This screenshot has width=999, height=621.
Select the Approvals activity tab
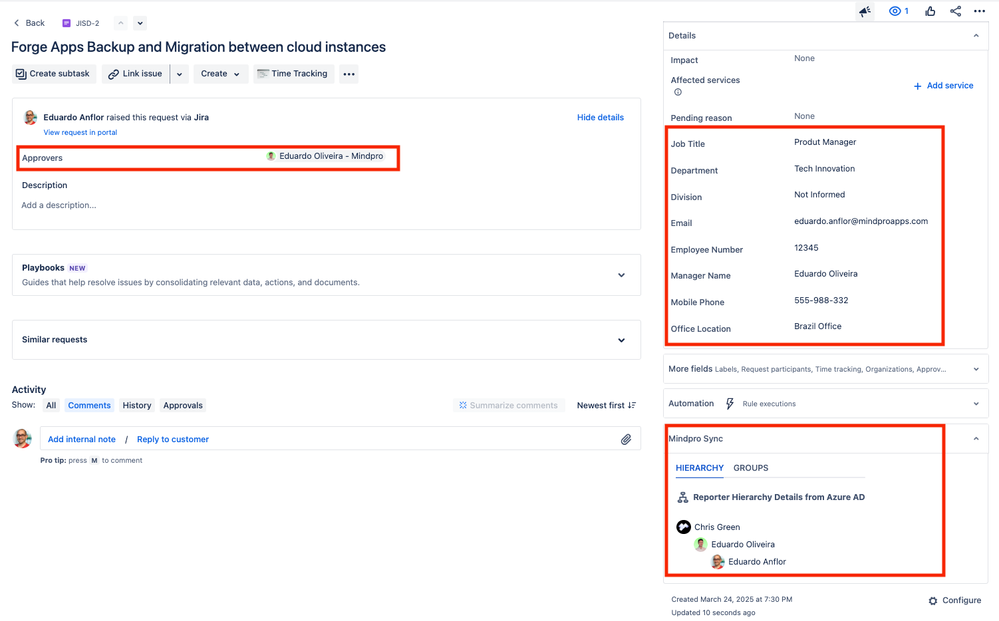pos(183,406)
